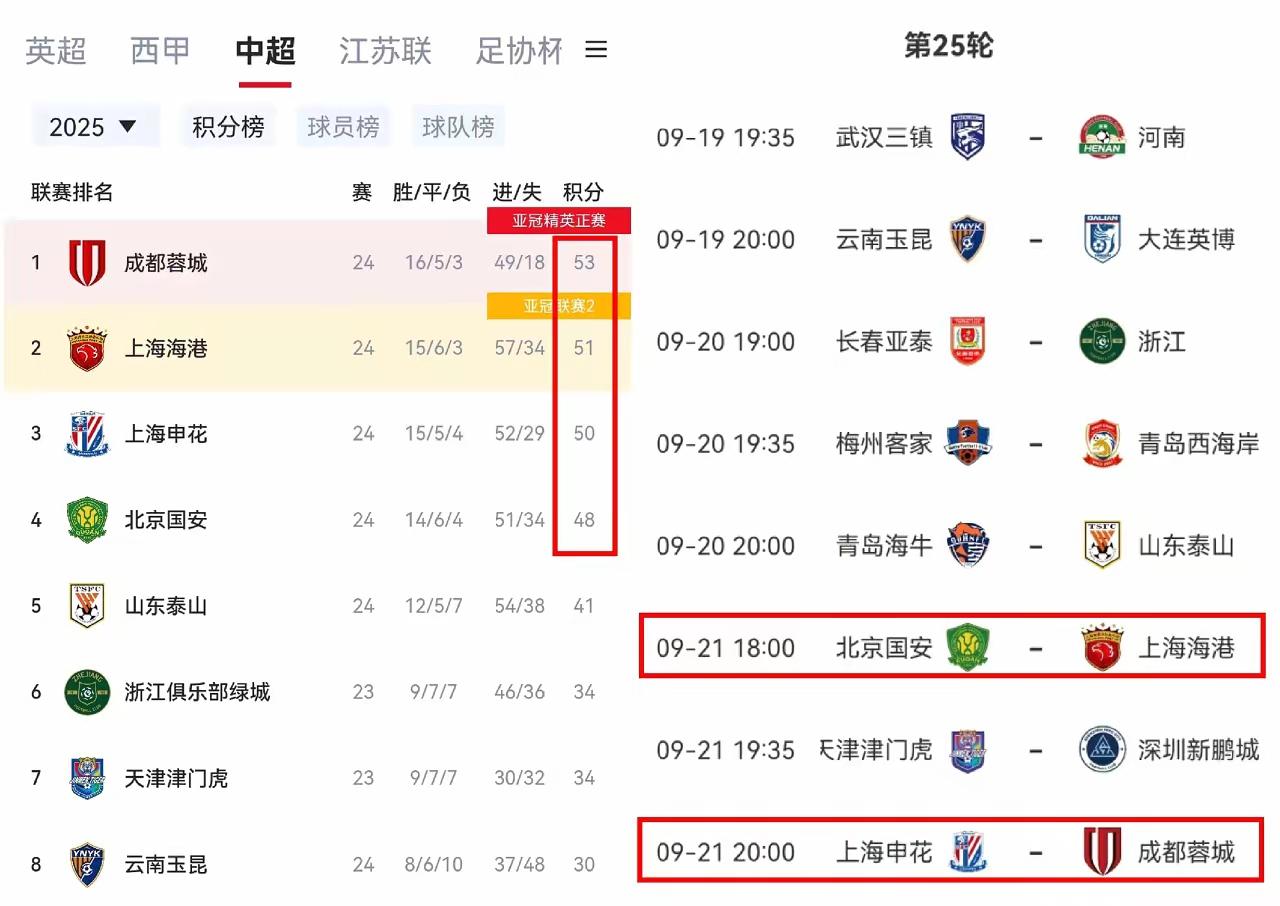Click the 天津津门虎 tiger logo in standings
Viewport: 1280px width, 906px height.
pos(87,778)
